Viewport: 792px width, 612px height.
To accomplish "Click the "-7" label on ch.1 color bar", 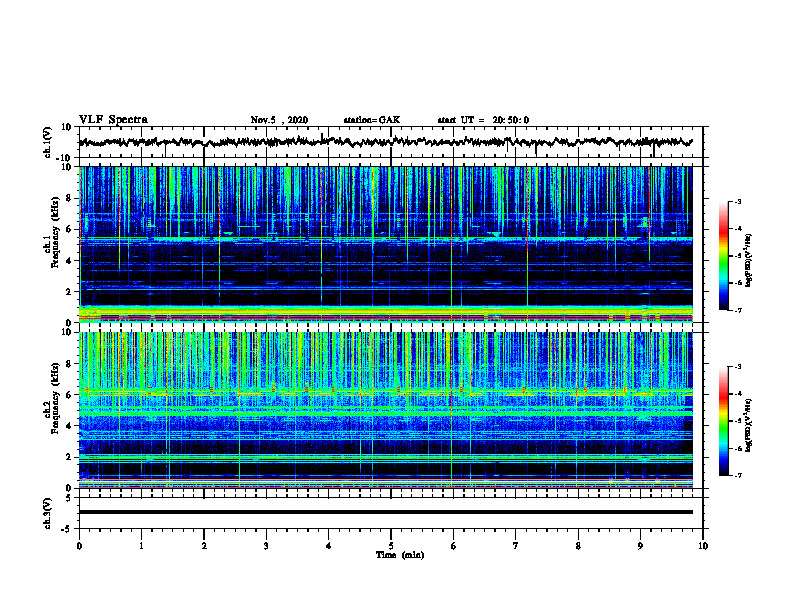I will tap(737, 310).
